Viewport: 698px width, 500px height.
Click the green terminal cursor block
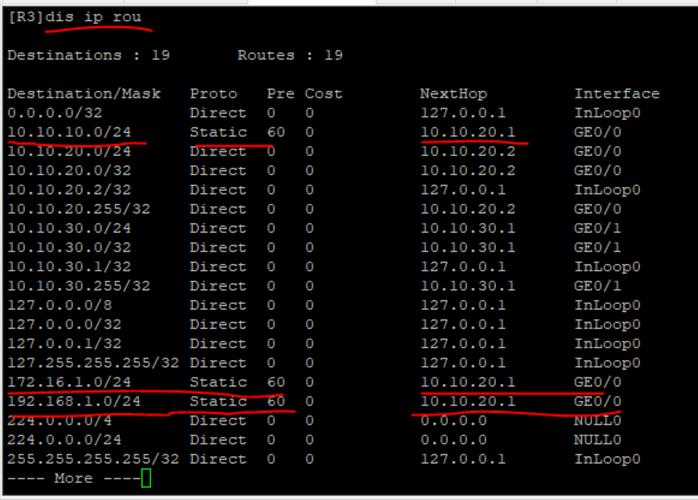146,478
